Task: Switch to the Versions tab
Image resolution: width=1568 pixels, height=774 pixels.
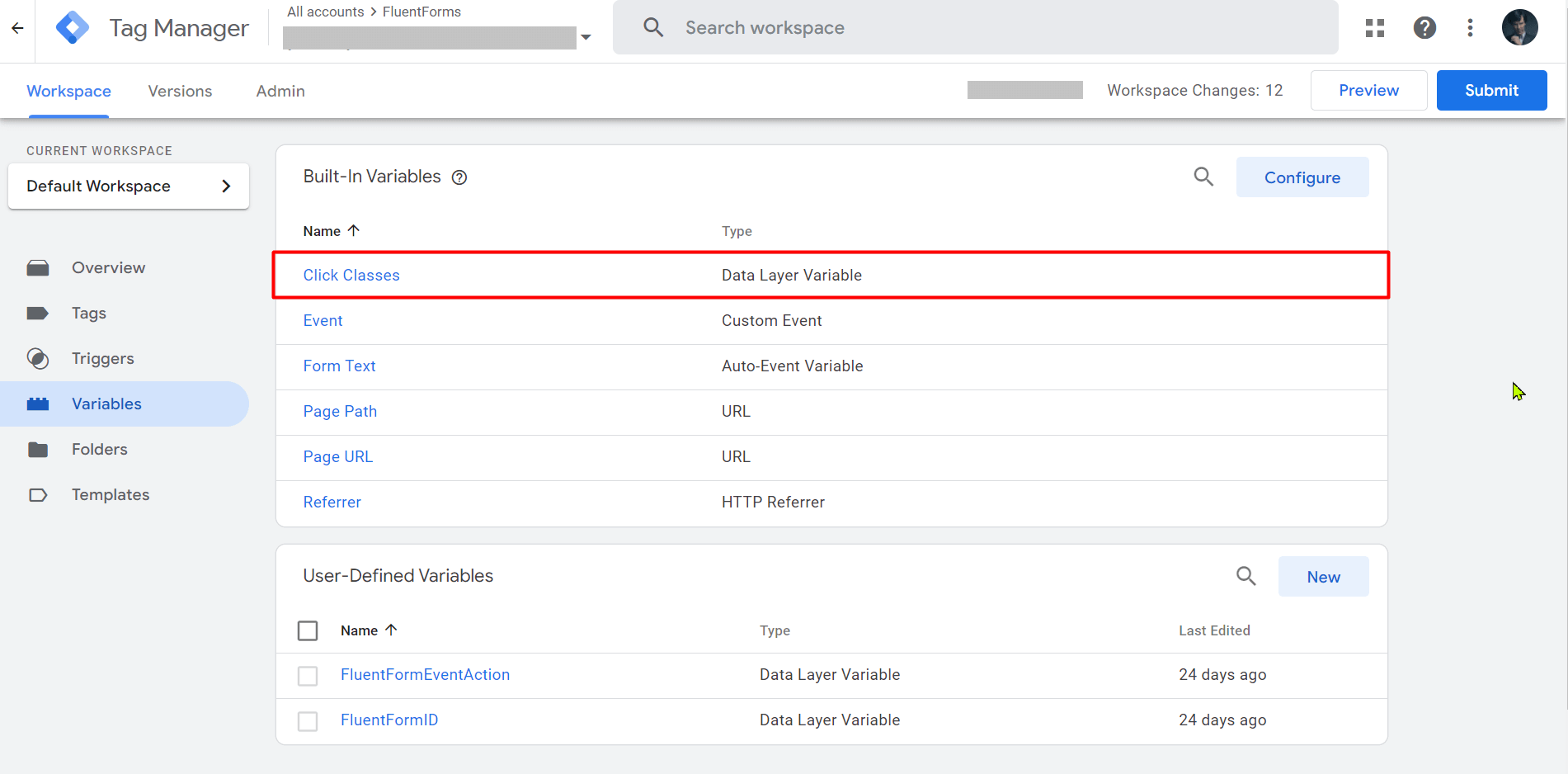Action: tap(180, 91)
